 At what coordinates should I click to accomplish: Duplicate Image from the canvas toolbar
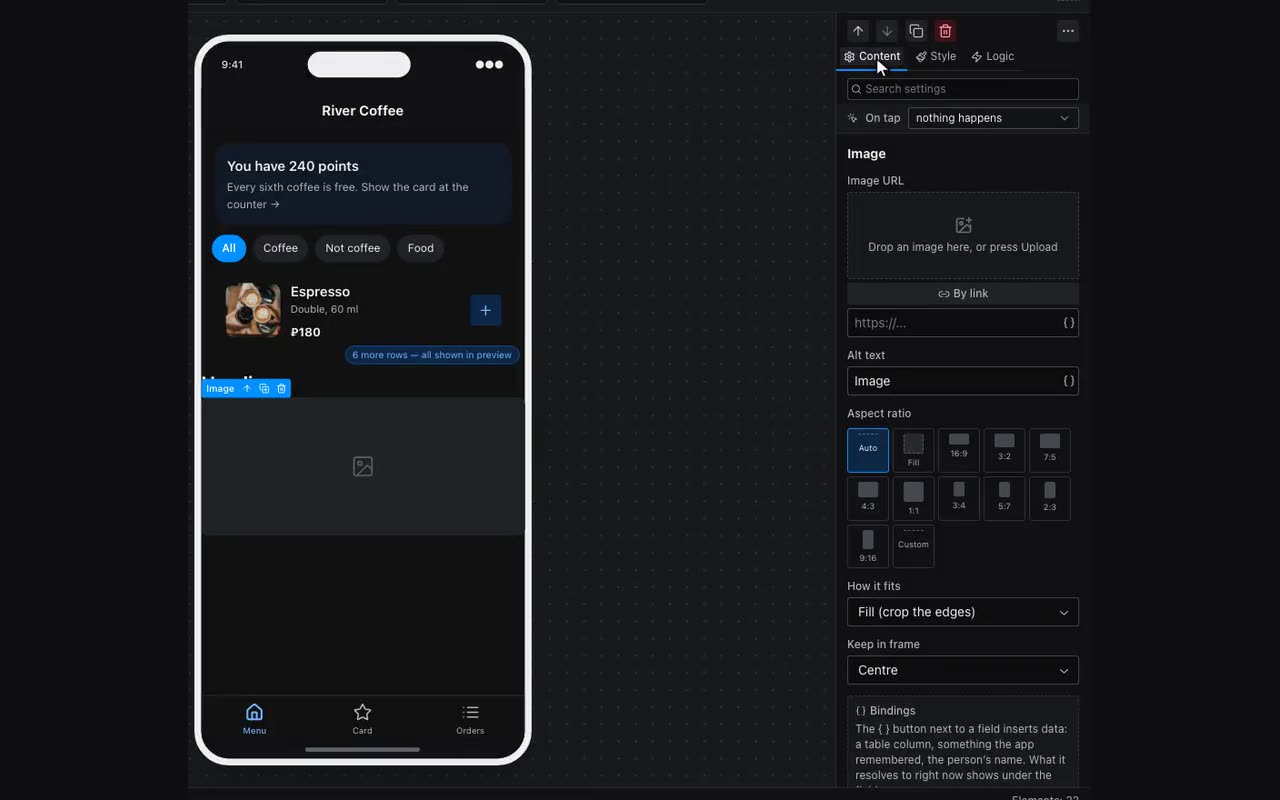(264, 389)
